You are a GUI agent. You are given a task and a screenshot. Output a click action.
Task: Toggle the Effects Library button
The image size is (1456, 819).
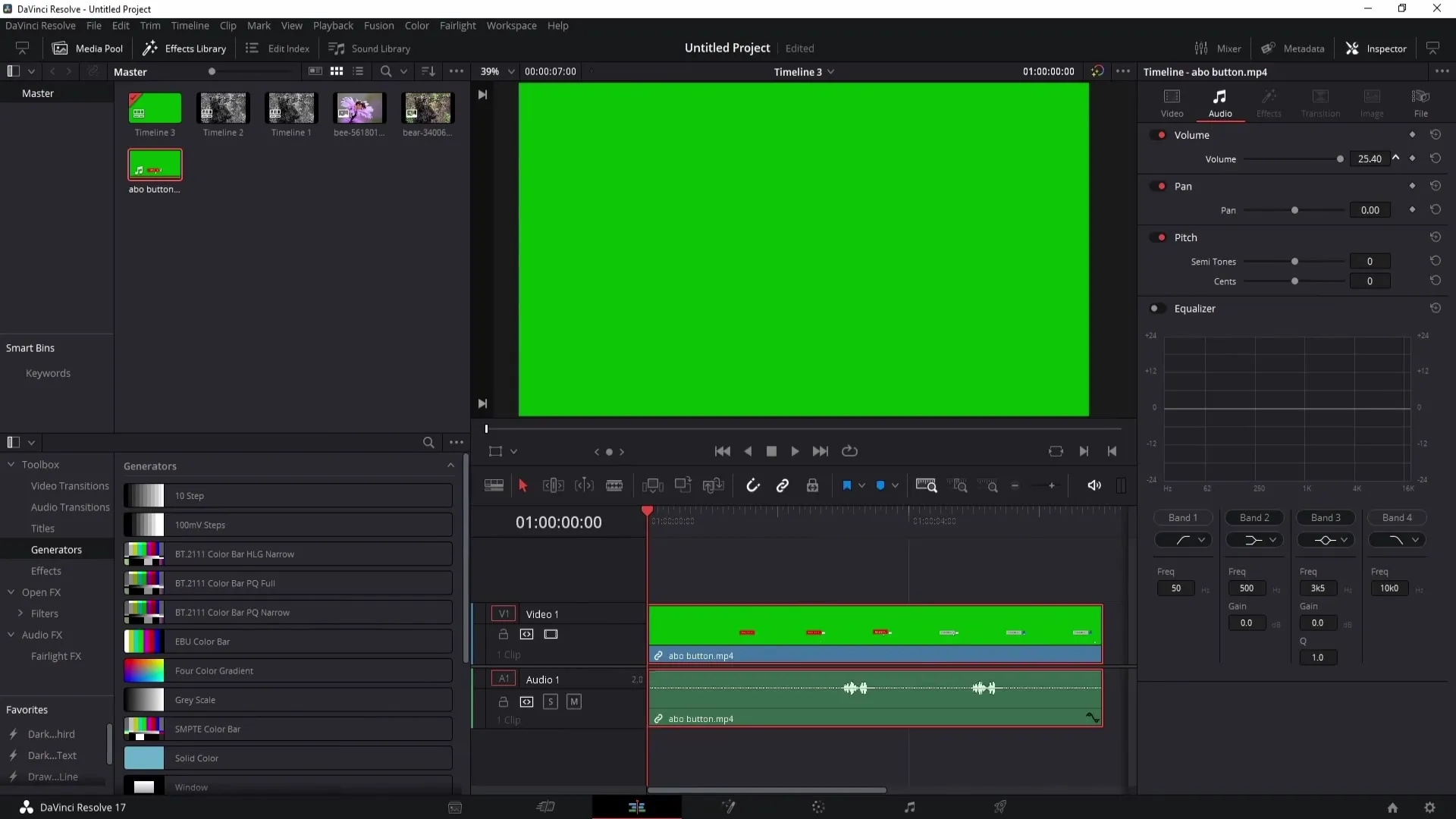pos(184,49)
